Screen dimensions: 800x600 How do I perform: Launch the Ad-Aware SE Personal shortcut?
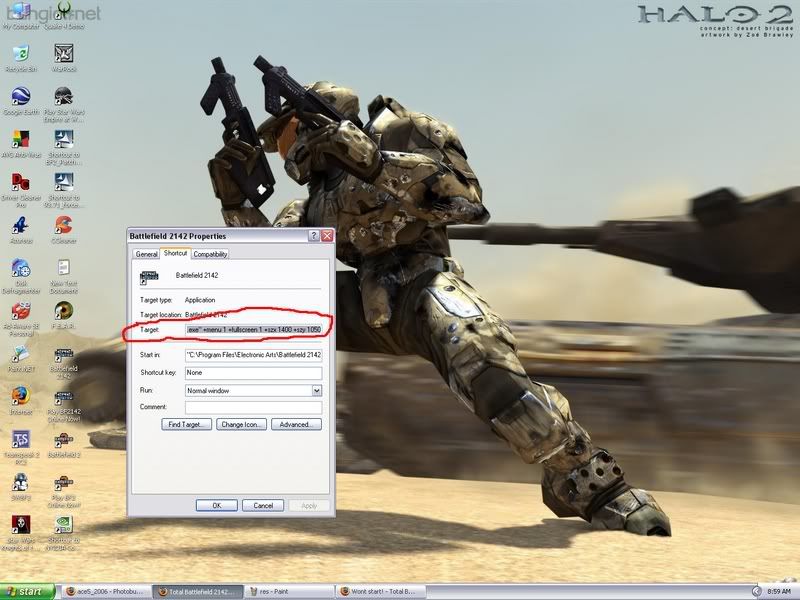tap(20, 311)
